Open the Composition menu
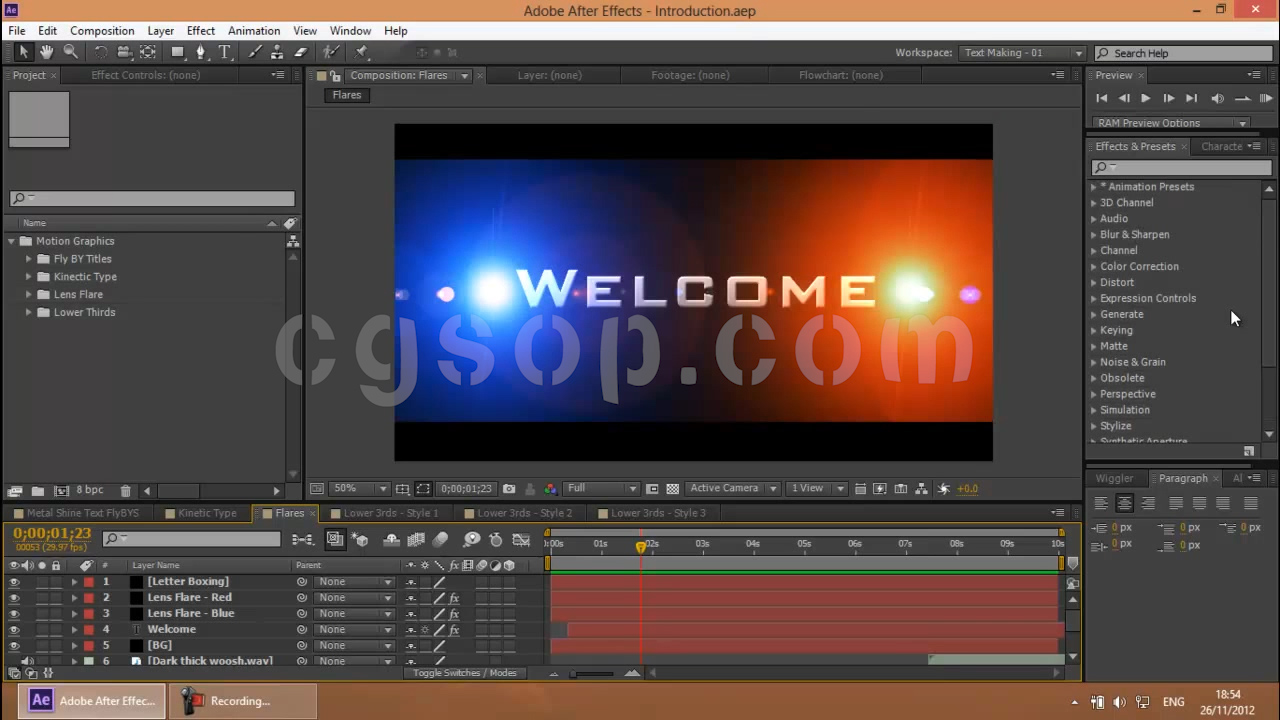This screenshot has height=720, width=1280. (x=102, y=31)
